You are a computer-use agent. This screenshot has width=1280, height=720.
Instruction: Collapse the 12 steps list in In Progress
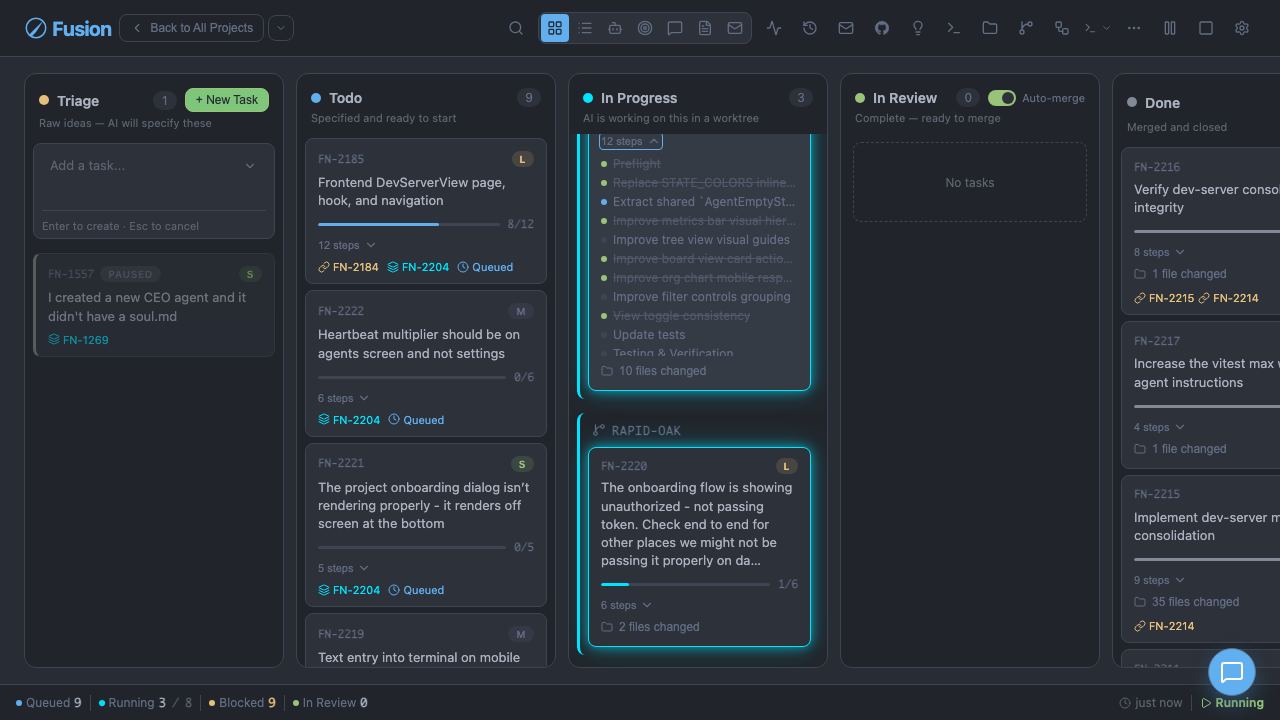[630, 141]
